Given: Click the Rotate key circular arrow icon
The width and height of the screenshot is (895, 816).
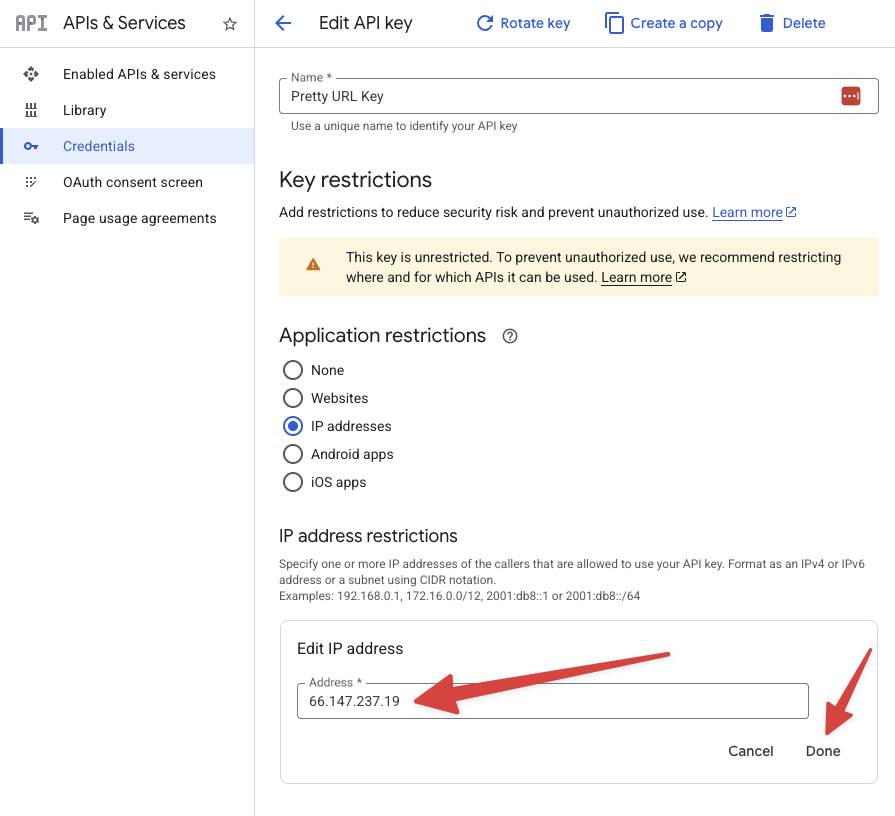Looking at the screenshot, I should 485,23.
